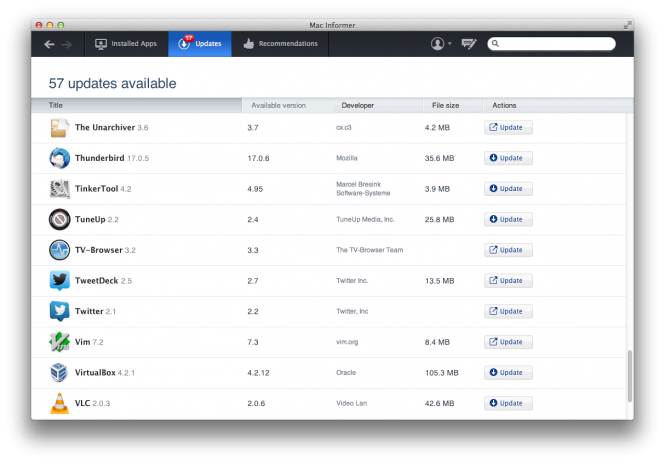The width and height of the screenshot is (665, 463).
Task: Go forward with the right arrow
Action: click(x=67, y=44)
